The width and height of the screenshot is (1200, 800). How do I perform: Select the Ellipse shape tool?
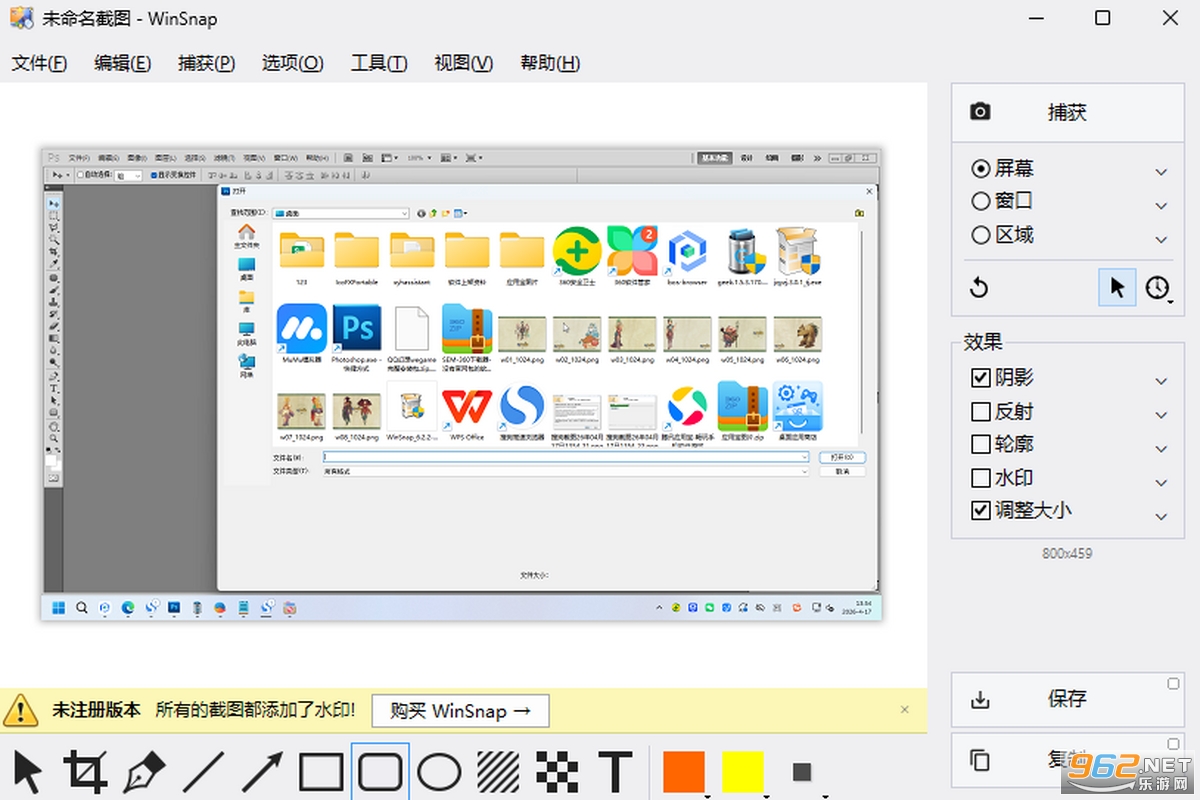pos(439,772)
